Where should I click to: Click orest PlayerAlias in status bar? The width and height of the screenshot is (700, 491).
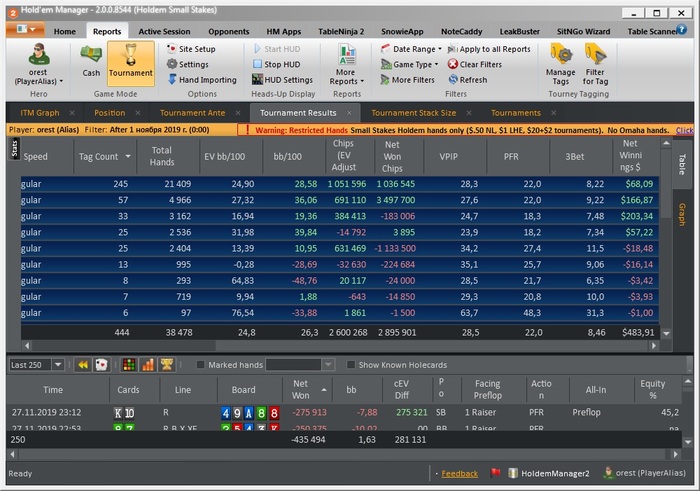(x=645, y=473)
